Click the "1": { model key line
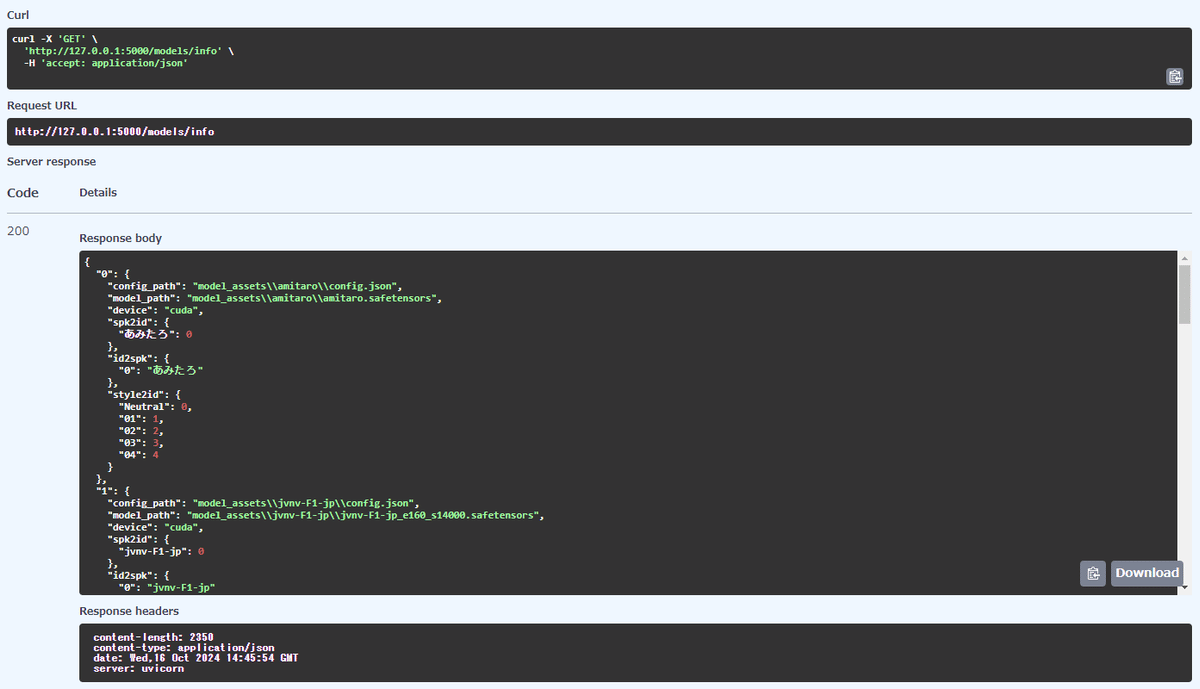Screen dimensions: 1200x689 (113, 491)
